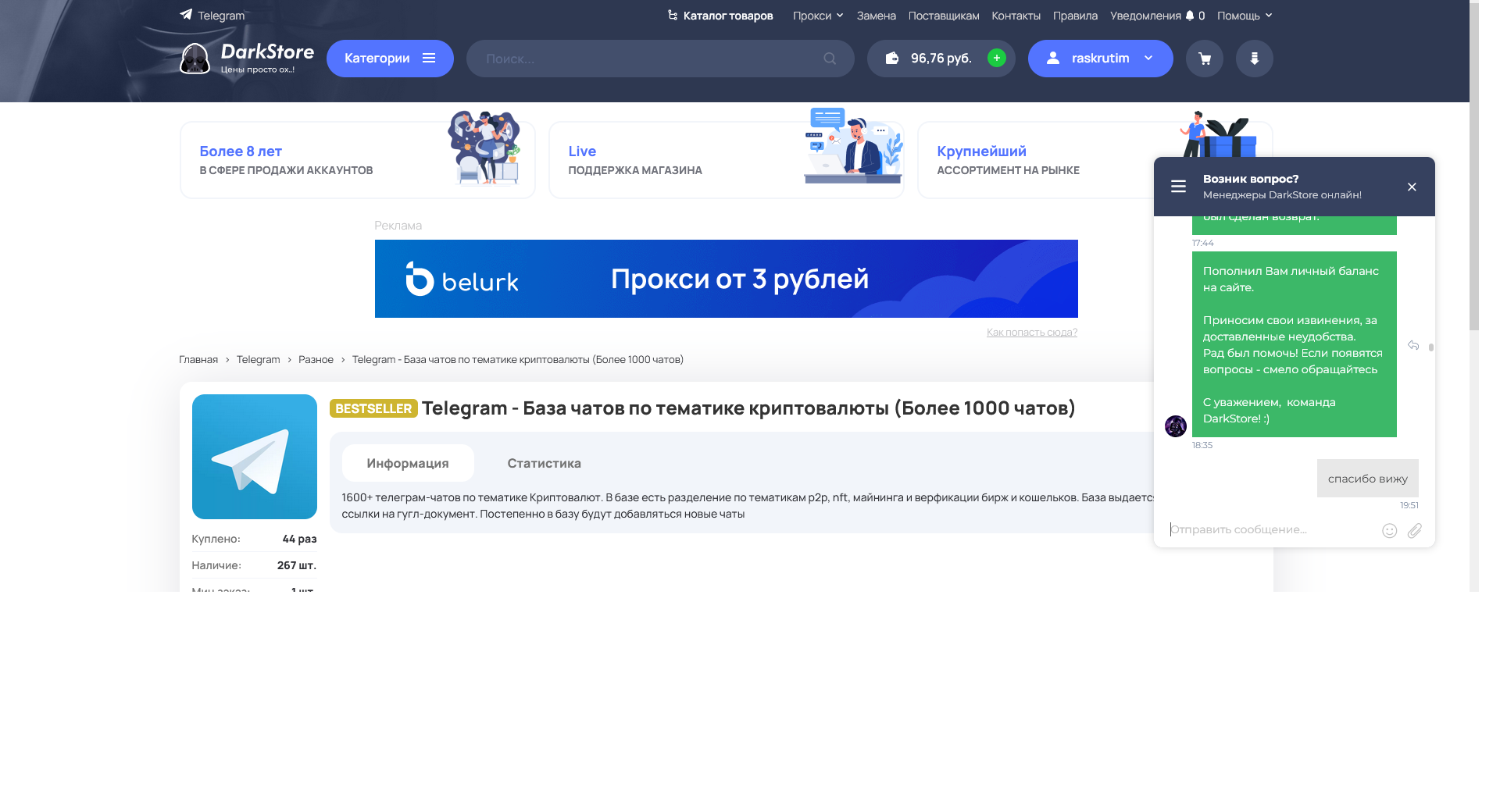The height and width of the screenshot is (812, 1500).
Task: Click the BESTSELLER badge
Action: point(373,408)
